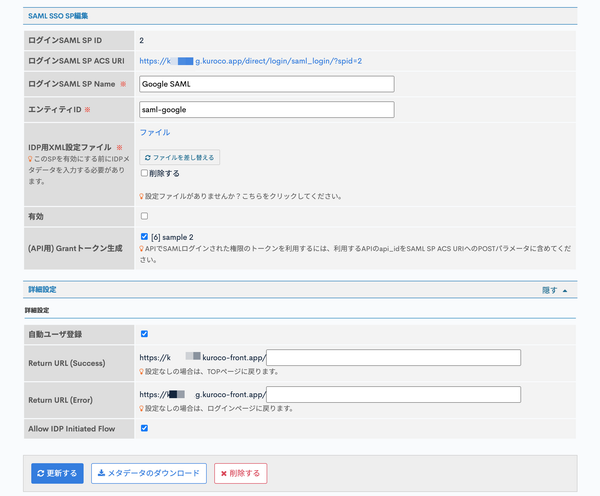Click the 更新する button
Viewport: 600px width, 496px height.
[x=57, y=473]
